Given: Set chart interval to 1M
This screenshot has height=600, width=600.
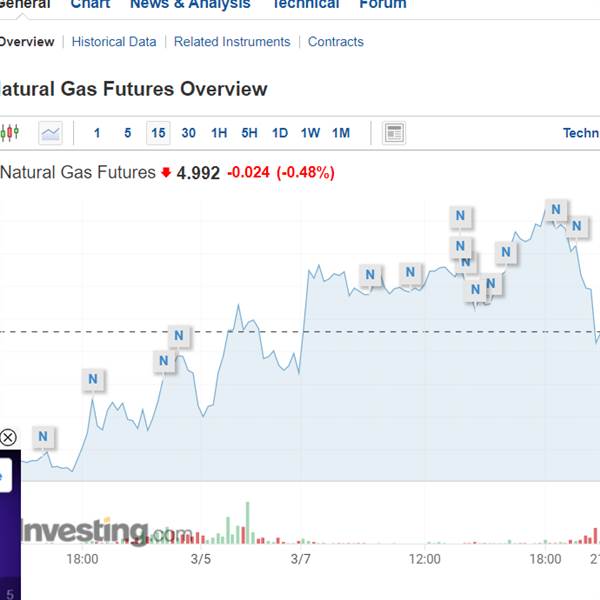Looking at the screenshot, I should 341,133.
